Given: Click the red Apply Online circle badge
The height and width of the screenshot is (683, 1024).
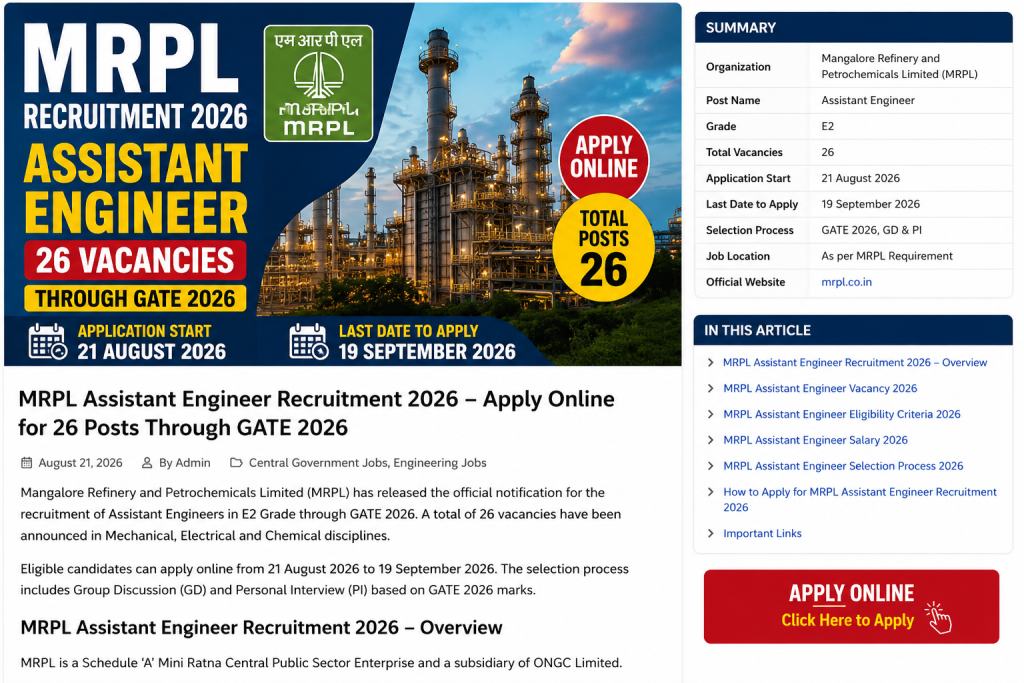Looking at the screenshot, I should tap(604, 157).
